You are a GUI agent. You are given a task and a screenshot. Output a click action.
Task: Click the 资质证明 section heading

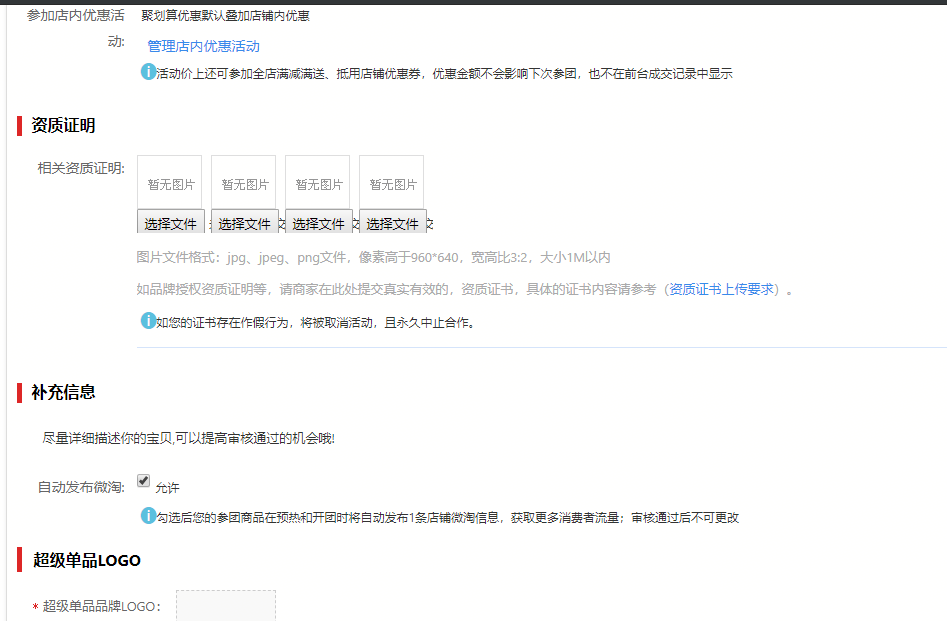coord(63,126)
